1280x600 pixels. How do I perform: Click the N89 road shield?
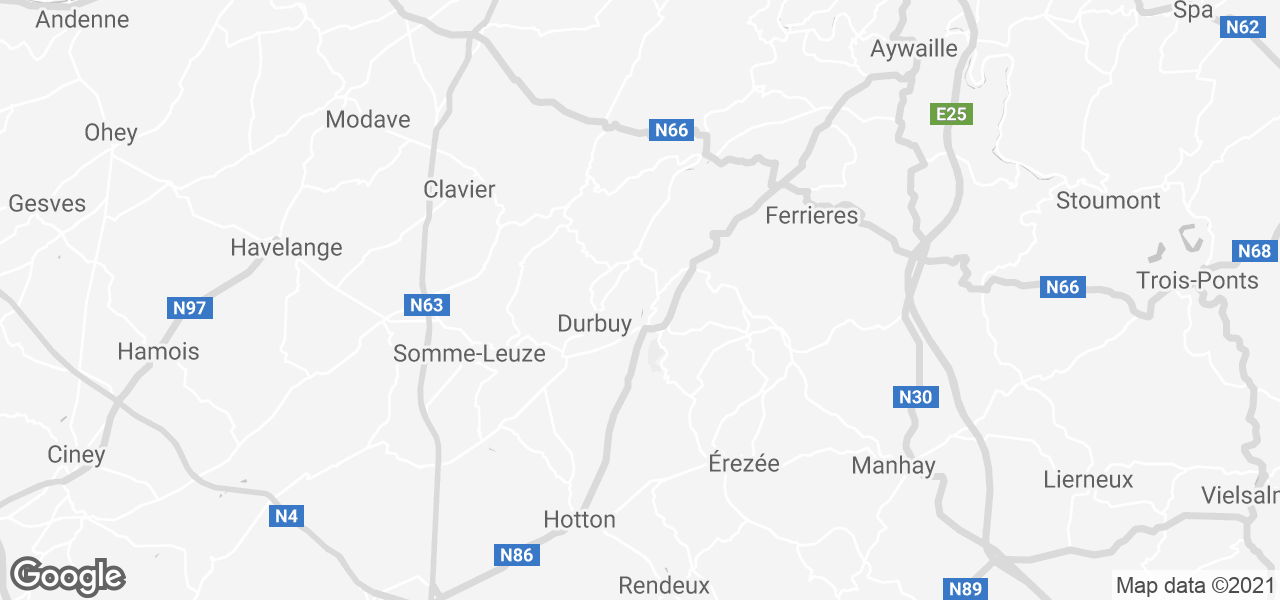tap(965, 589)
